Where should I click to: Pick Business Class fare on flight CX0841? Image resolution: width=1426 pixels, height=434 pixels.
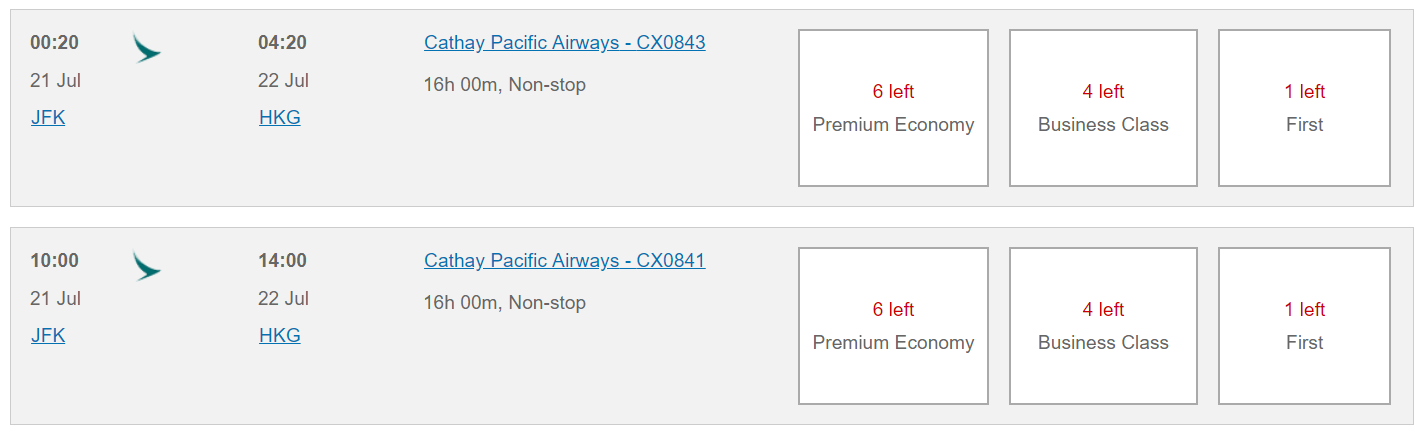click(x=1103, y=326)
